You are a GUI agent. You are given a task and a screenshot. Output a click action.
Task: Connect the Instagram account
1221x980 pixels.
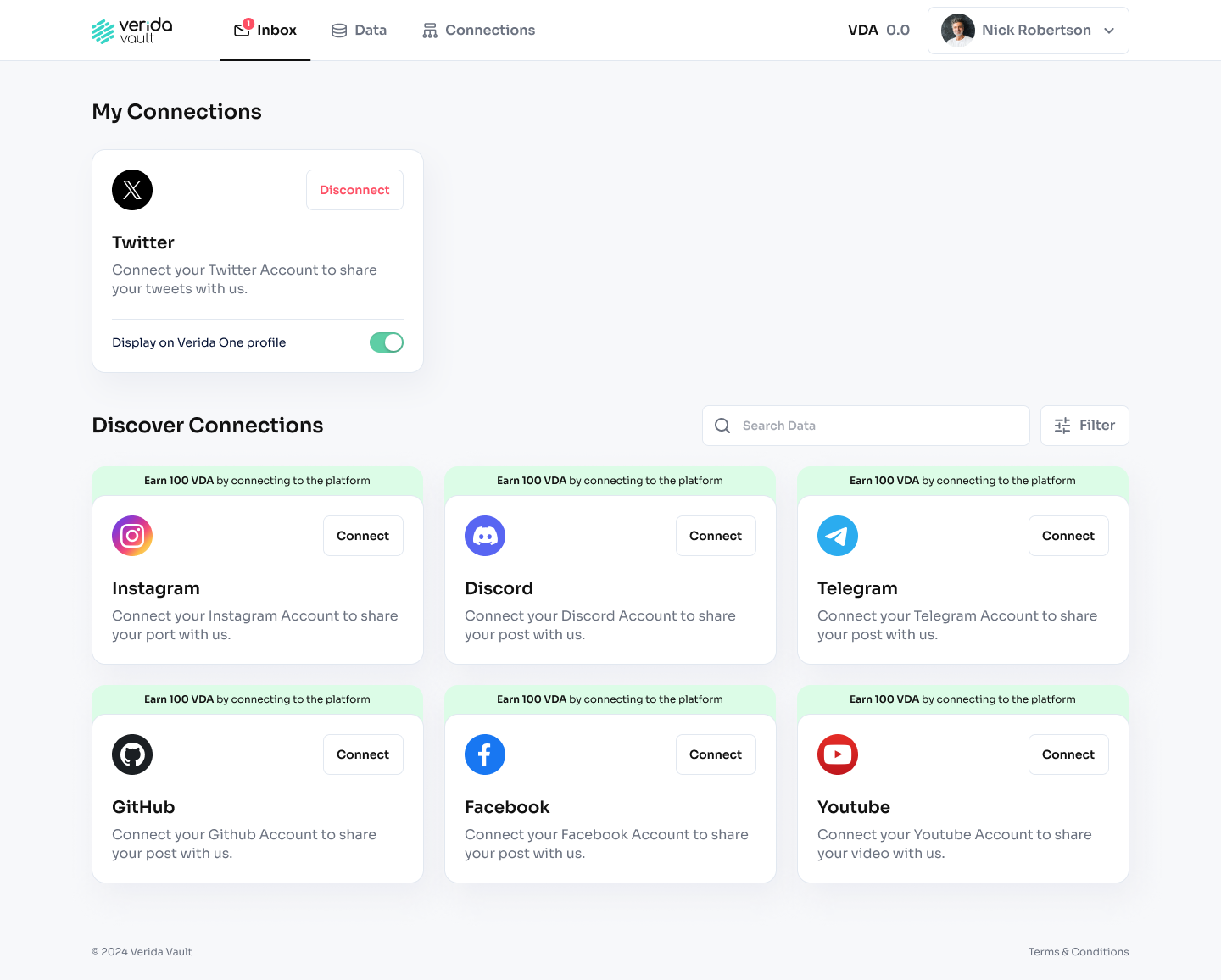point(363,536)
